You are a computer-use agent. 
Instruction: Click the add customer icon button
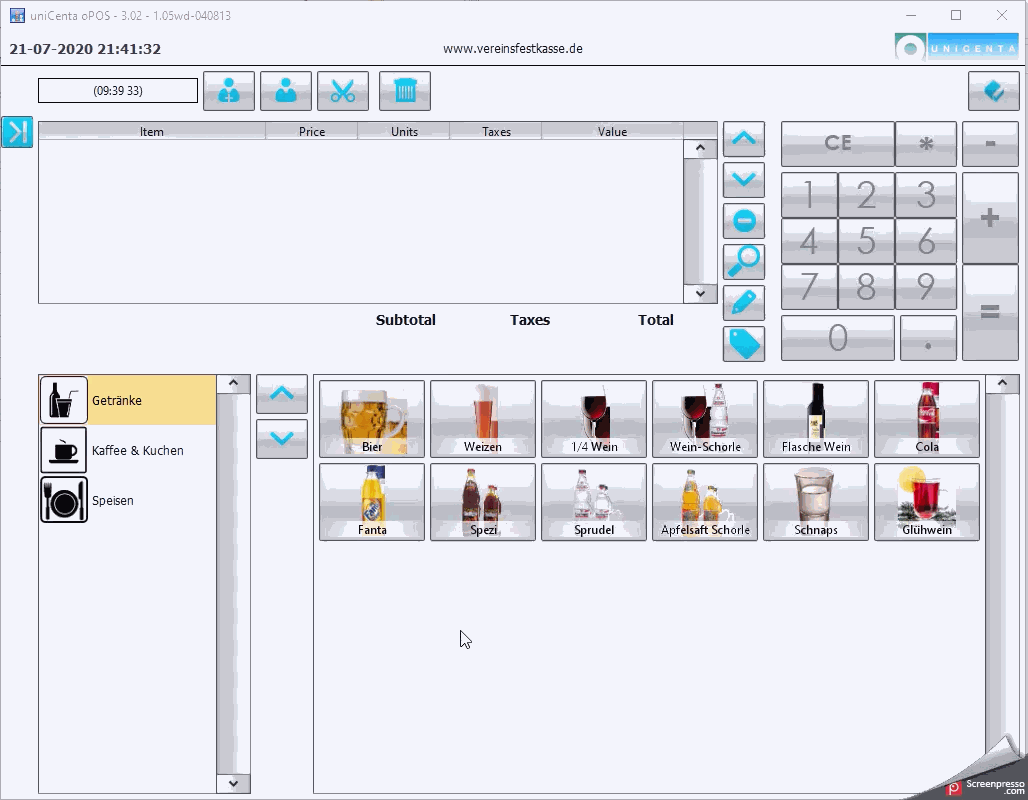pyautogui.click(x=229, y=91)
